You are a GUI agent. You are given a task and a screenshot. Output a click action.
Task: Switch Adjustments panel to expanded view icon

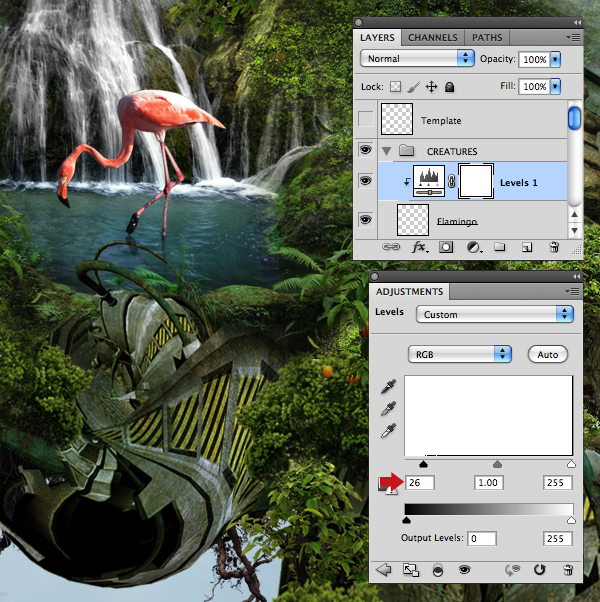click(x=411, y=570)
